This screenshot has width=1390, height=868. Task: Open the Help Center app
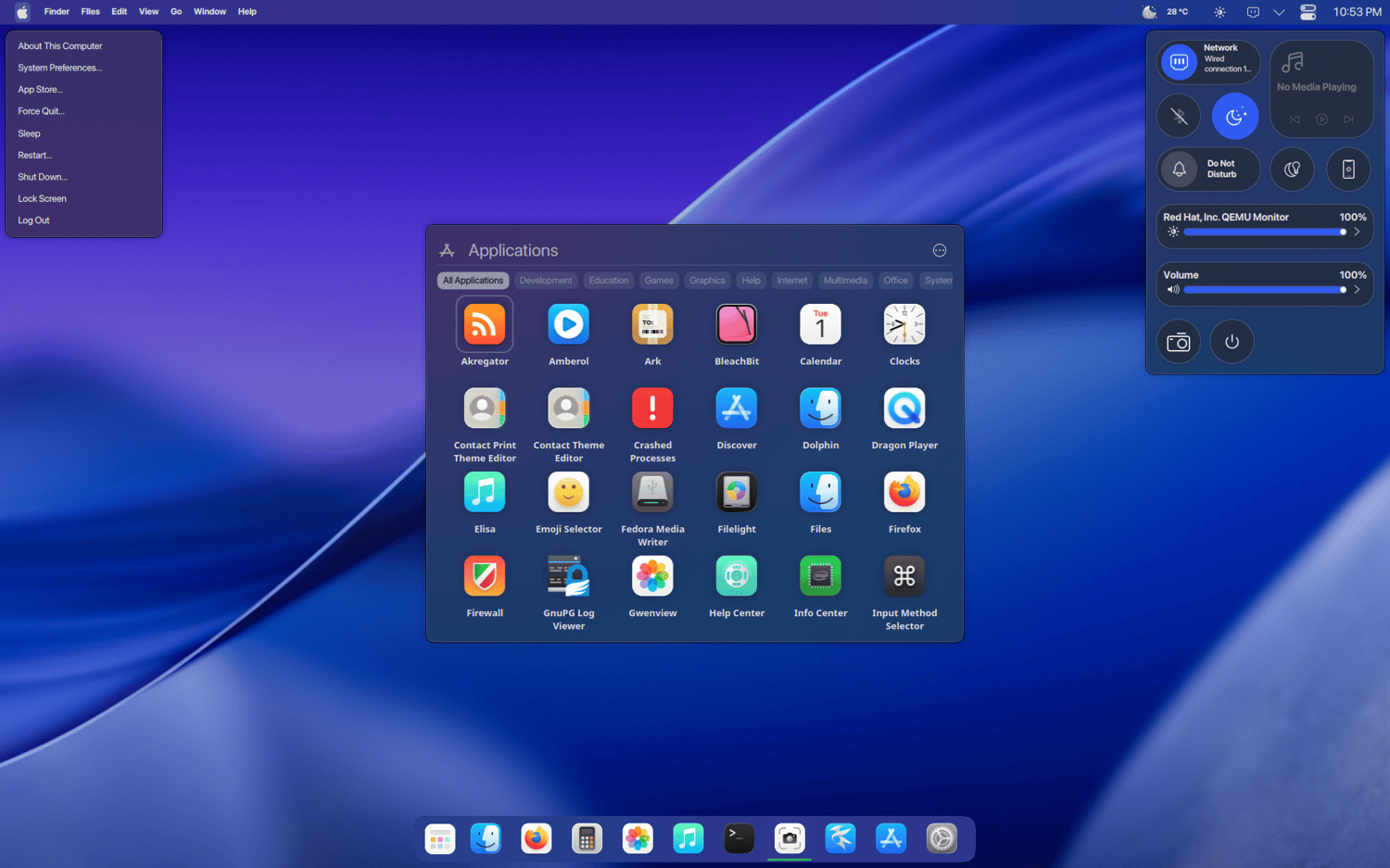737,576
